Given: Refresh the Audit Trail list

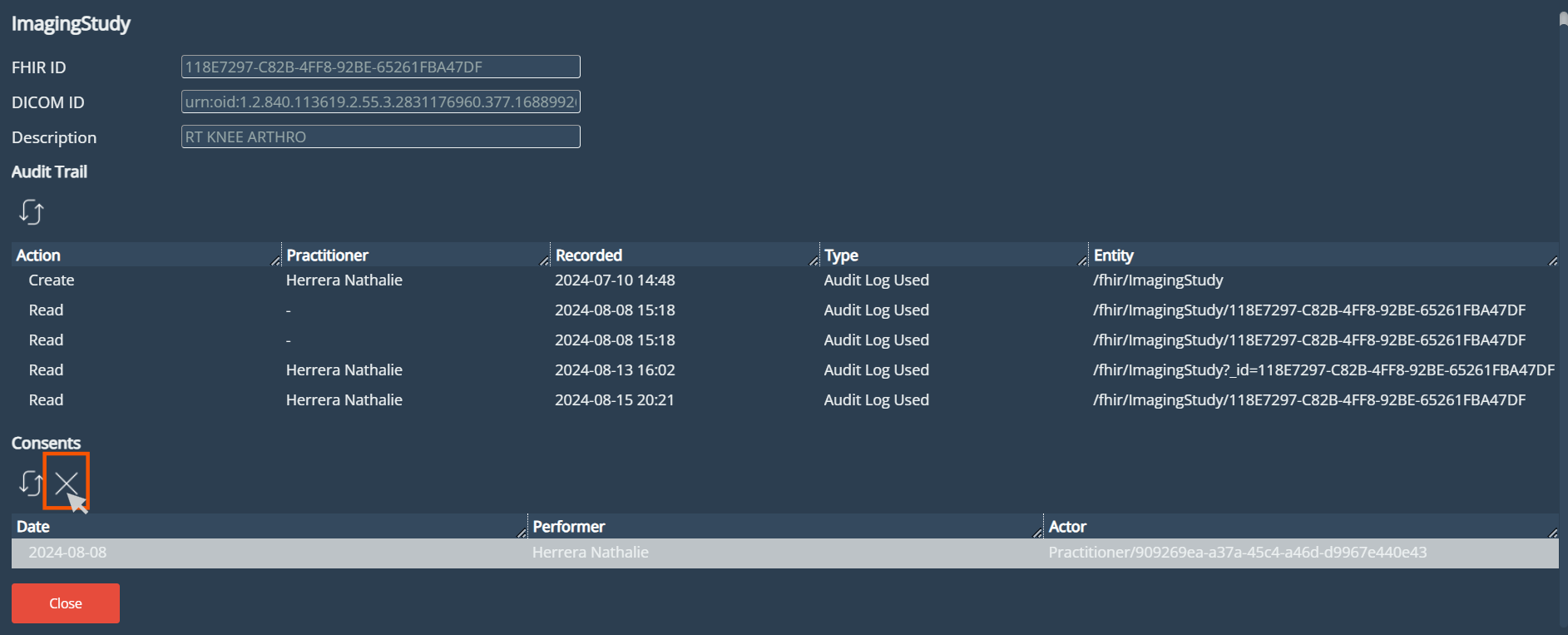Looking at the screenshot, I should 31,212.
